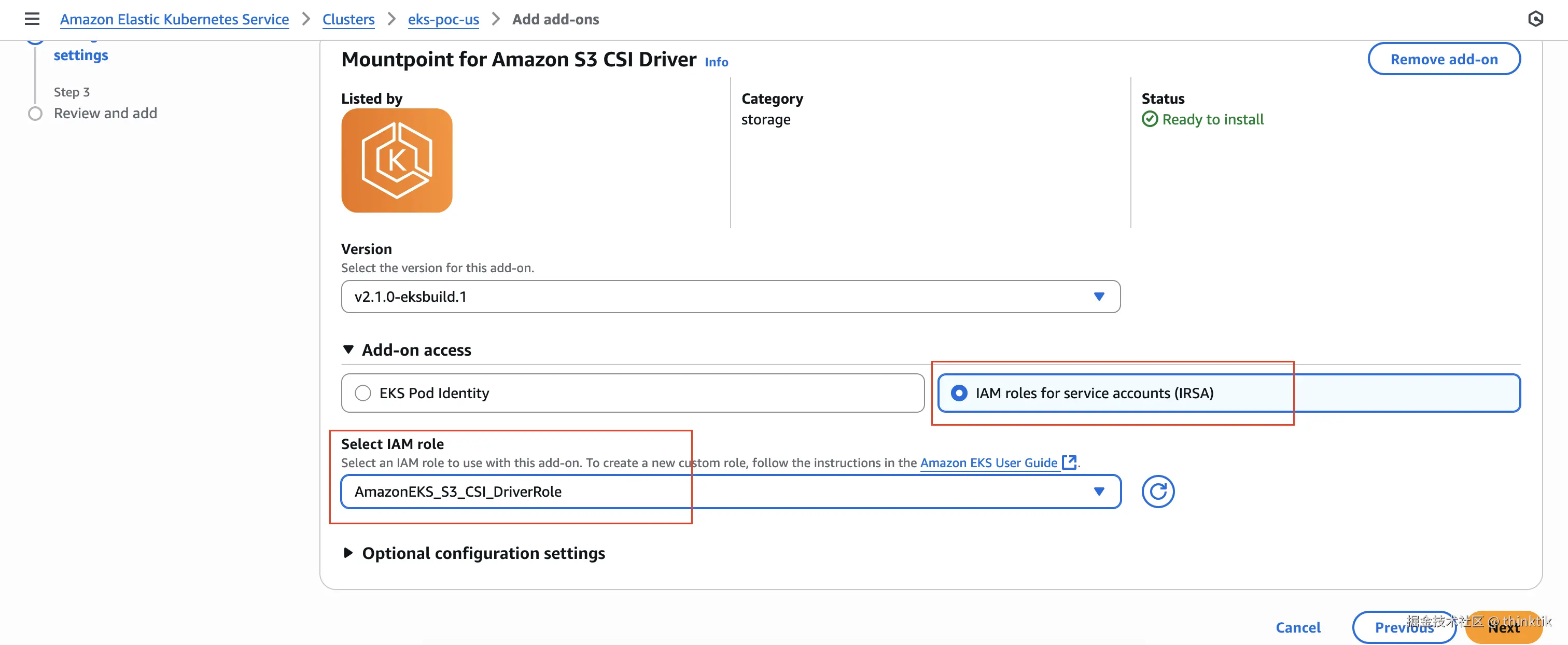
Task: Click the orange EKS add-on logo
Action: [396, 161]
